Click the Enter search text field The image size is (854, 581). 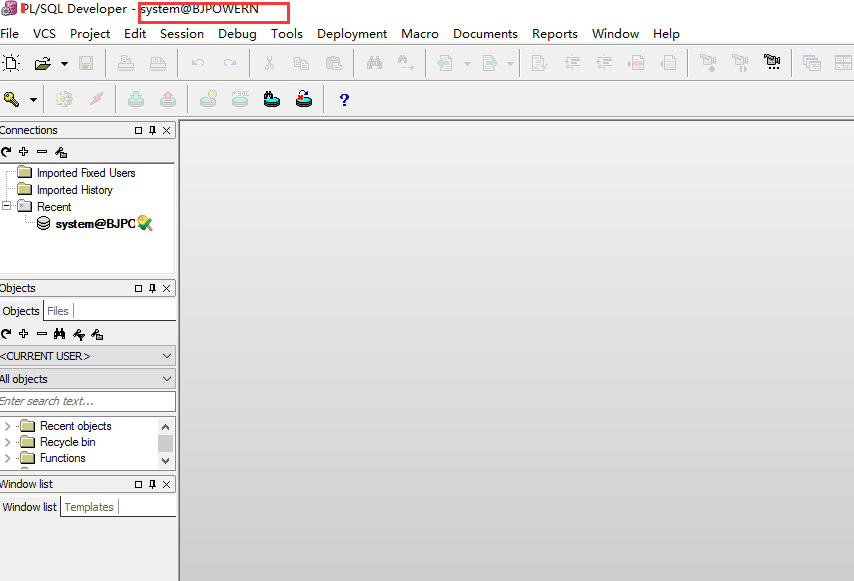[x=88, y=401]
